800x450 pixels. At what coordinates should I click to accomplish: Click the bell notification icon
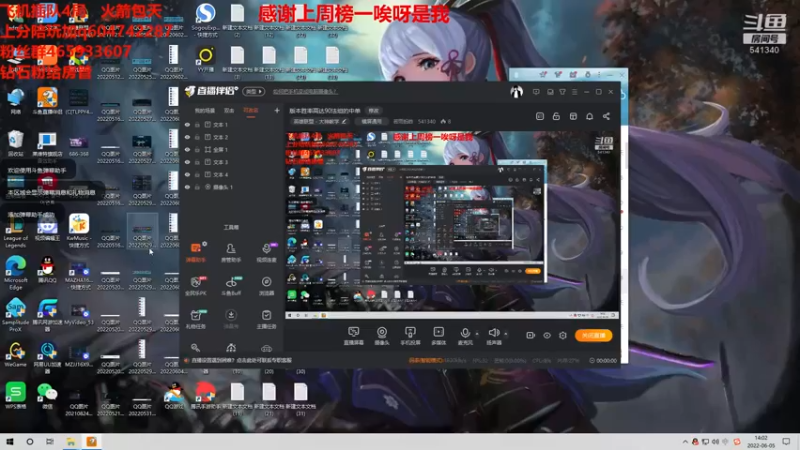coord(589,116)
